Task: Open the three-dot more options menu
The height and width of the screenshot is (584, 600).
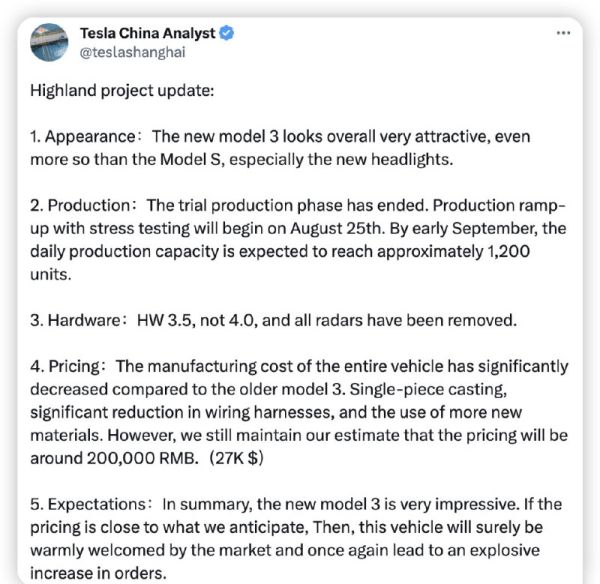Action: click(x=563, y=32)
